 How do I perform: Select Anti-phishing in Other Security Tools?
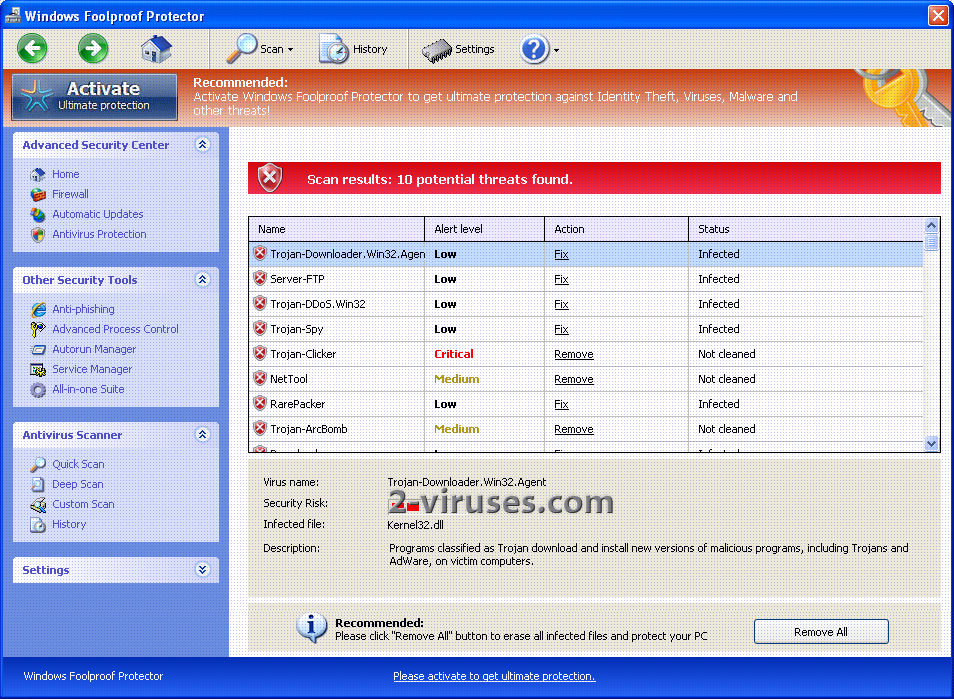click(83, 309)
